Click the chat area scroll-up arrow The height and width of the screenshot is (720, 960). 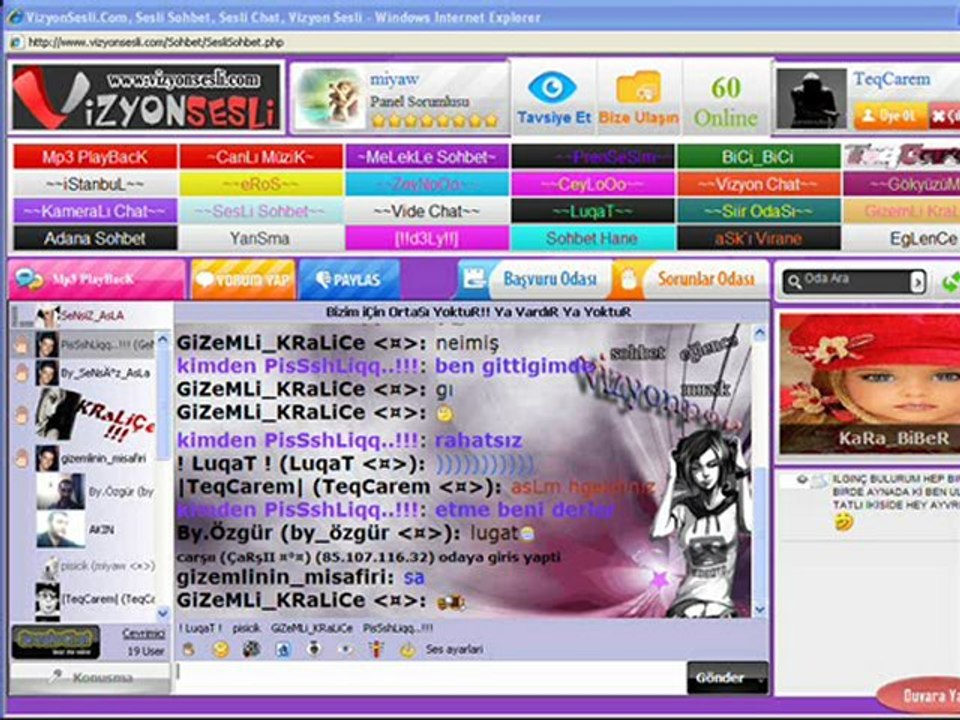[760, 333]
